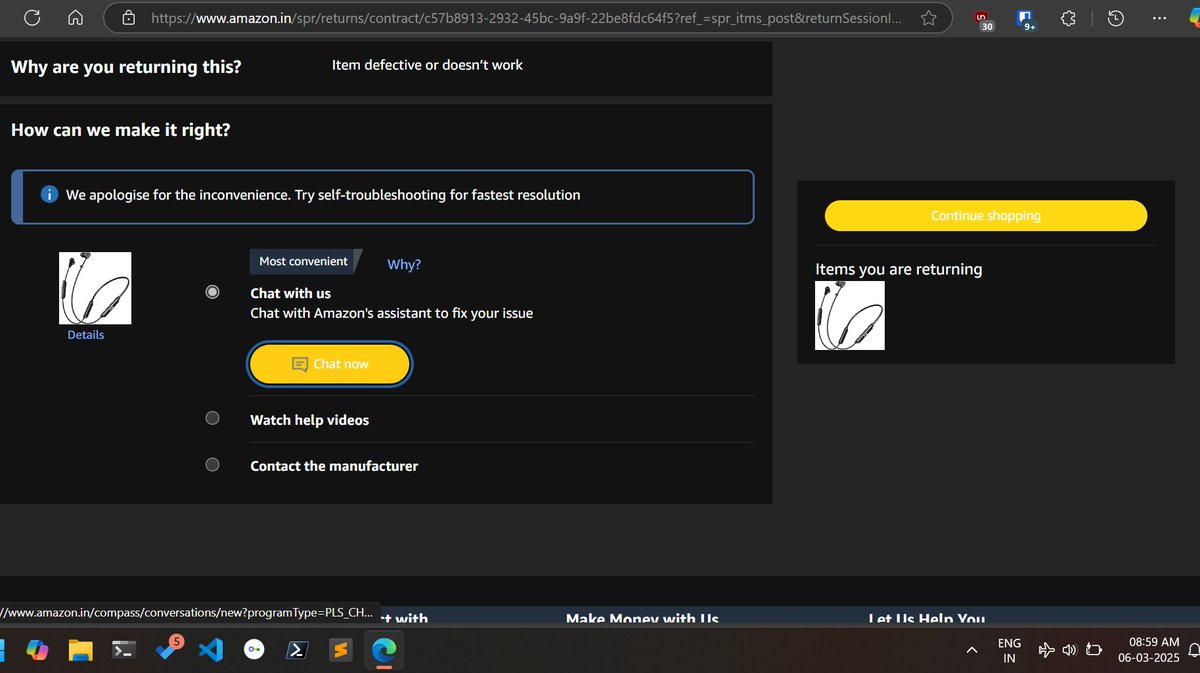Open the uBlock Origin extension icon

(x=983, y=19)
